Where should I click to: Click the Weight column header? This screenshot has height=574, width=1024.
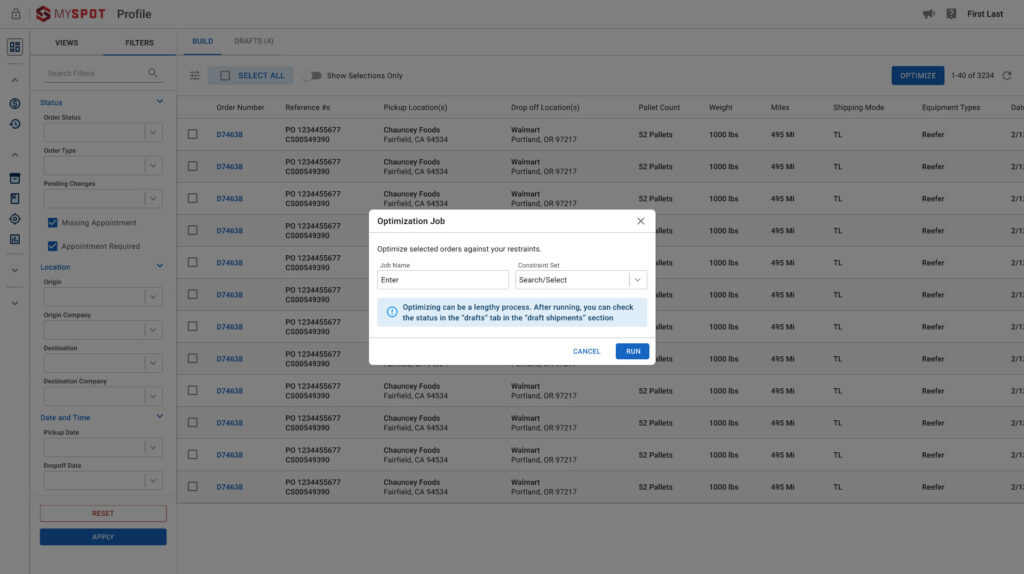click(x=721, y=108)
